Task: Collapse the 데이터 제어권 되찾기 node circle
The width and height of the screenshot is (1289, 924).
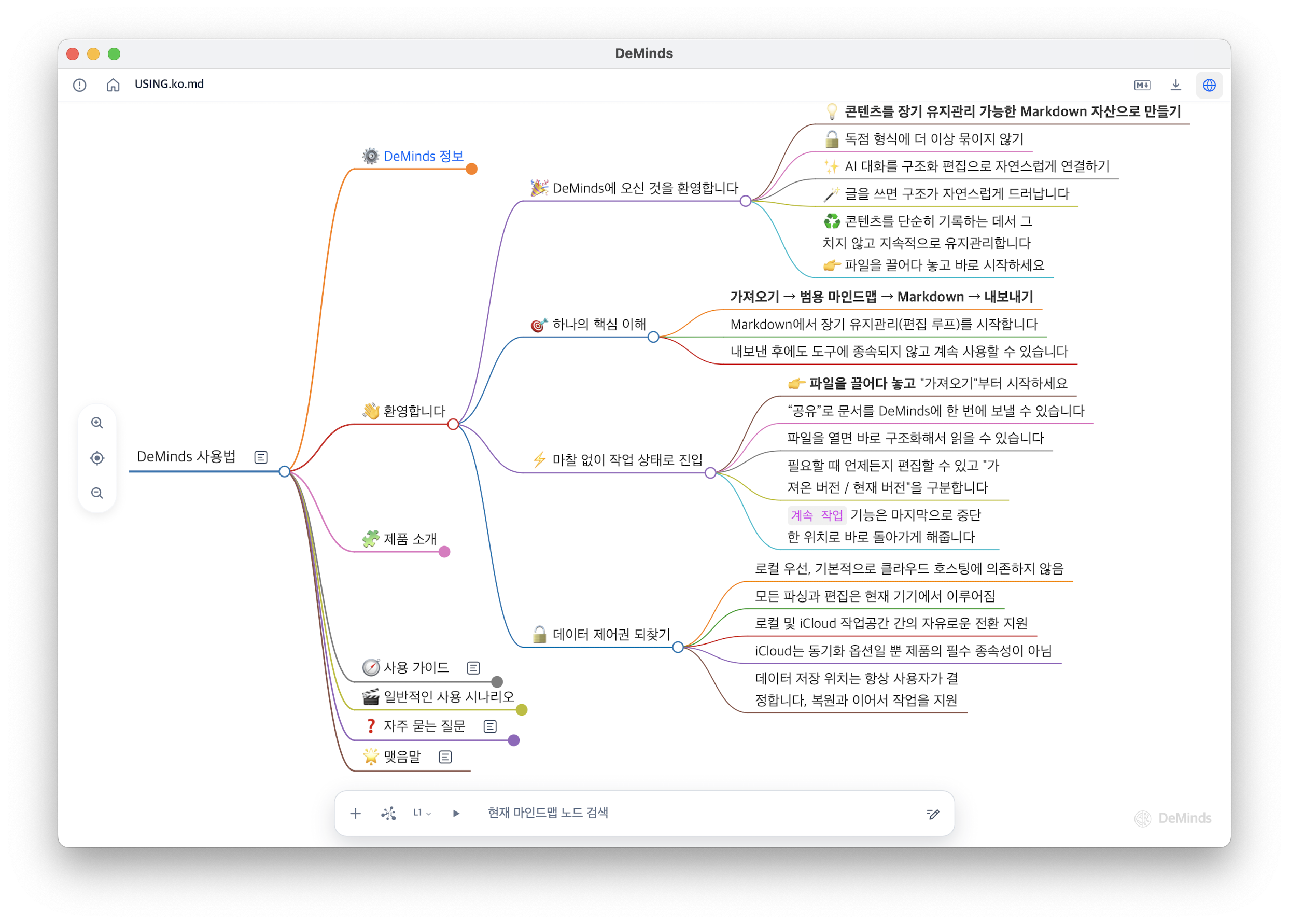Action: (x=678, y=648)
